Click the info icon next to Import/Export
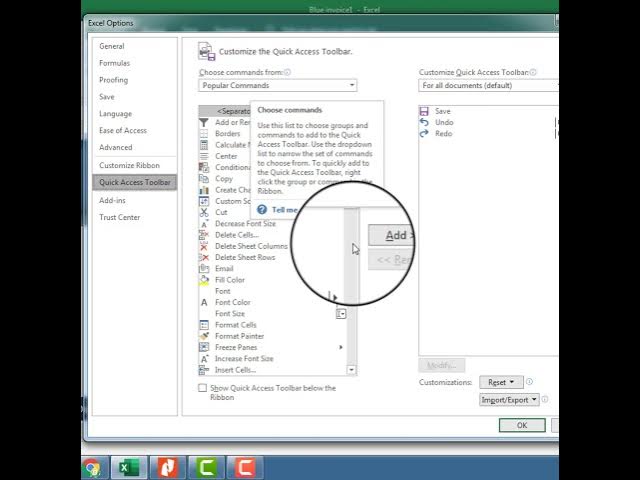The width and height of the screenshot is (640, 480). (544, 399)
